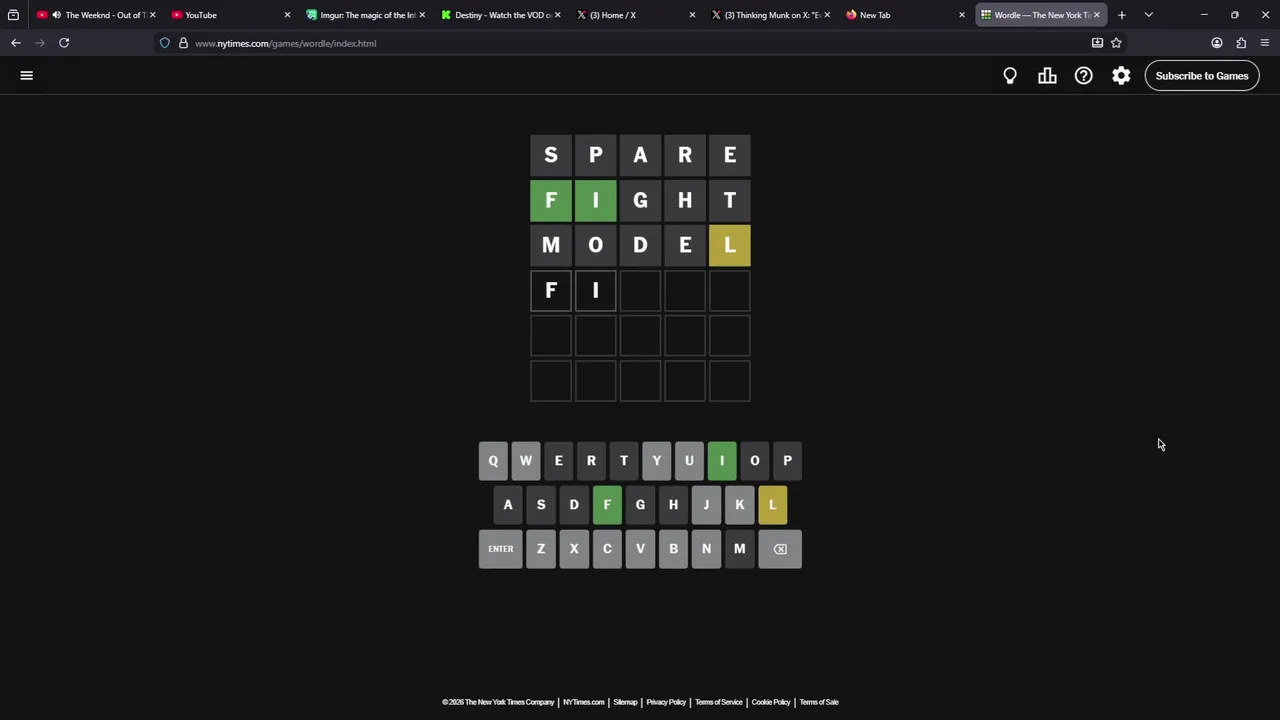Tap the Y key on Wordle keyboard
The image size is (1280, 720).
(656, 461)
